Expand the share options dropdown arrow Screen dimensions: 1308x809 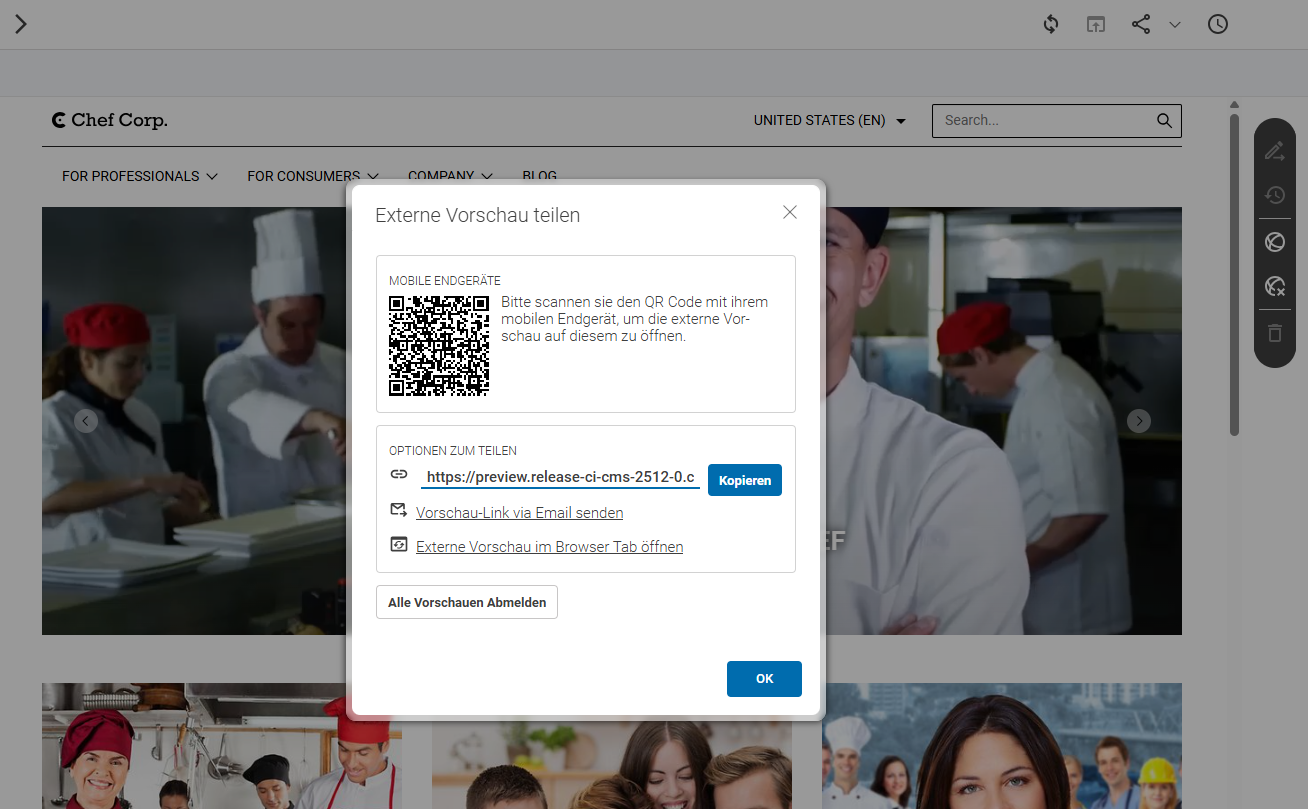[1175, 25]
